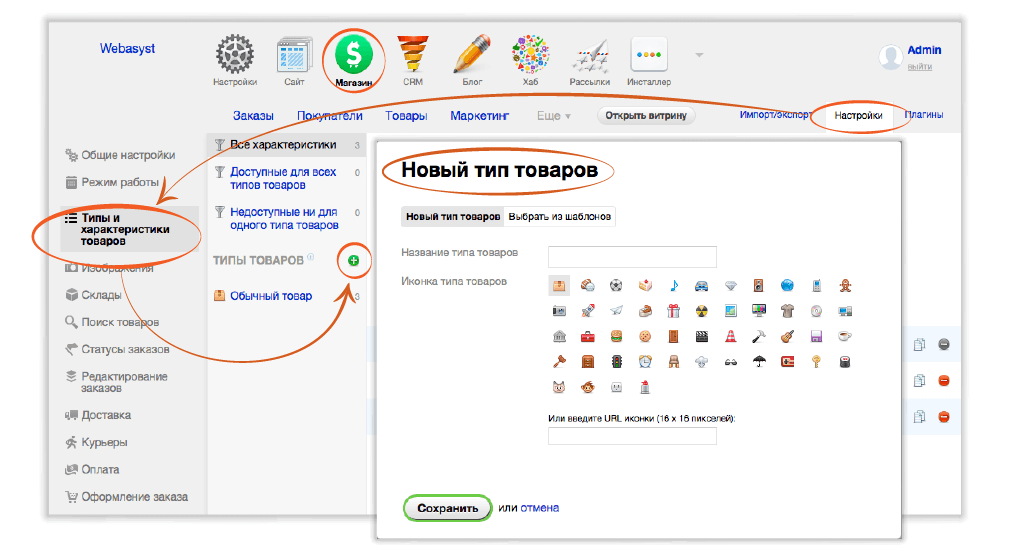Choose the gift box icon
Image resolution: width=1010 pixels, height=560 pixels.
tap(673, 311)
